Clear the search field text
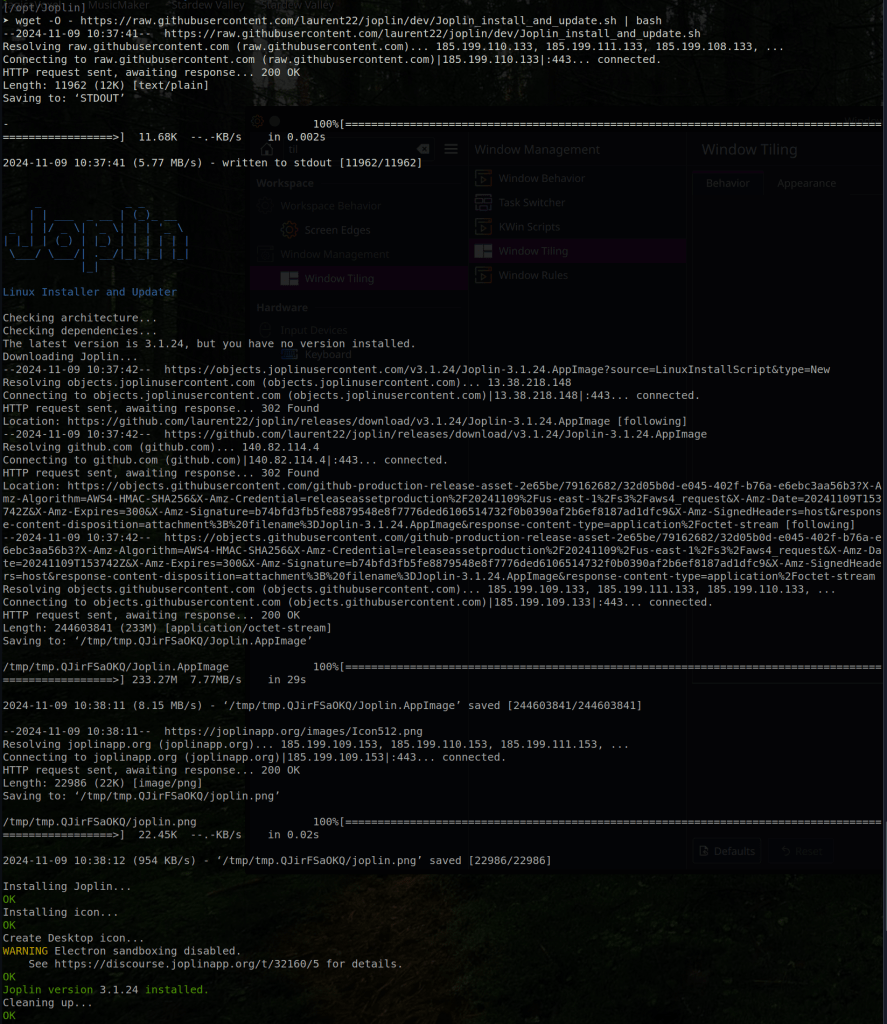The image size is (887, 1024). tap(423, 149)
